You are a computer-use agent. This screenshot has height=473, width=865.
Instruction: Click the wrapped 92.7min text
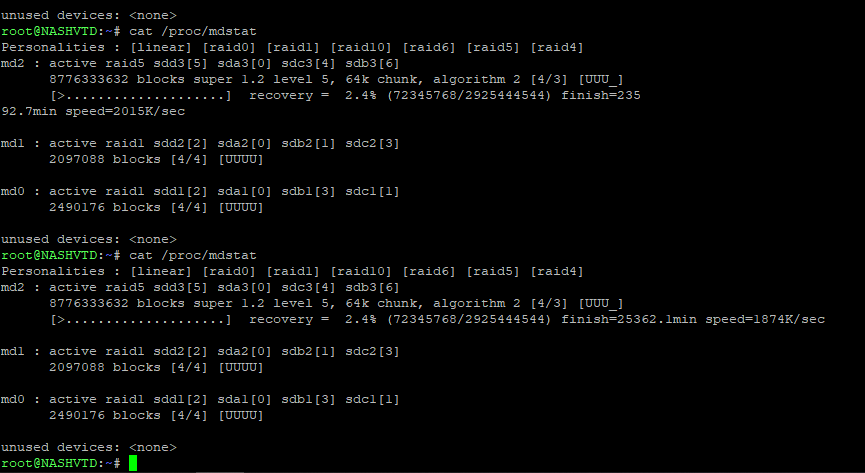click(x=29, y=111)
